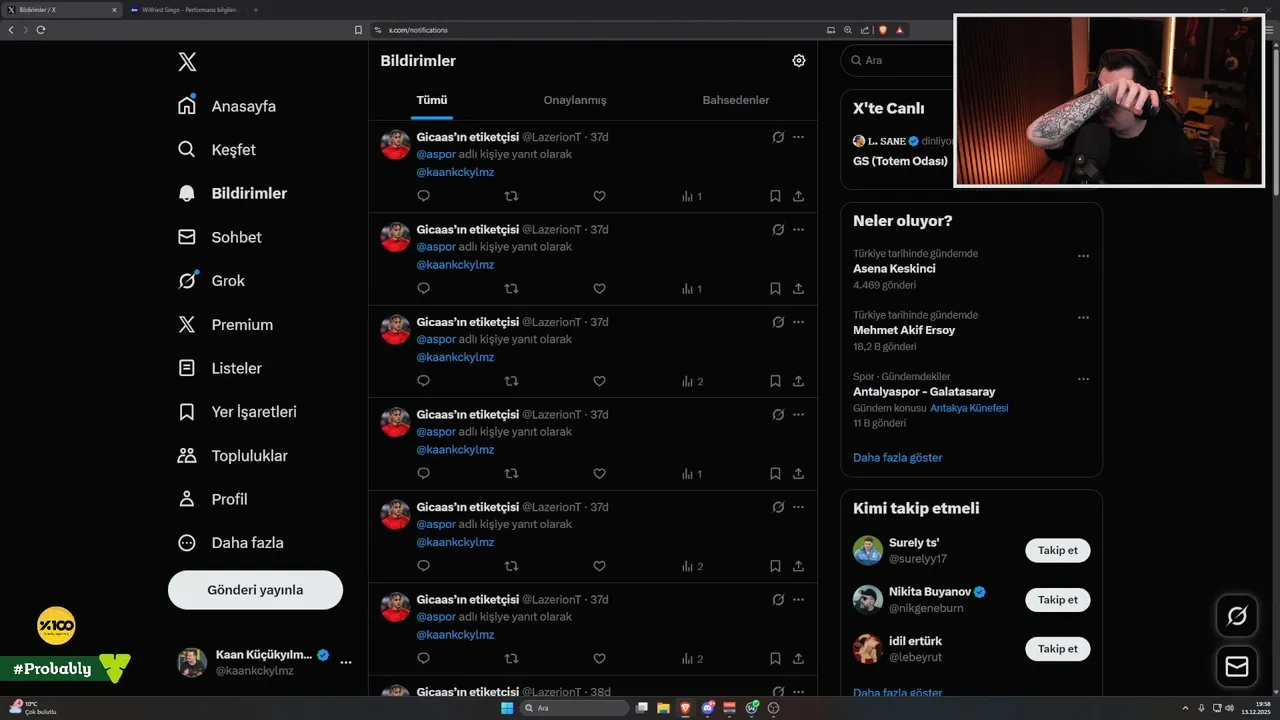Open the Kaan Küçükyılmaz account menu dots
Viewport: 1280px width, 720px height.
[346, 662]
